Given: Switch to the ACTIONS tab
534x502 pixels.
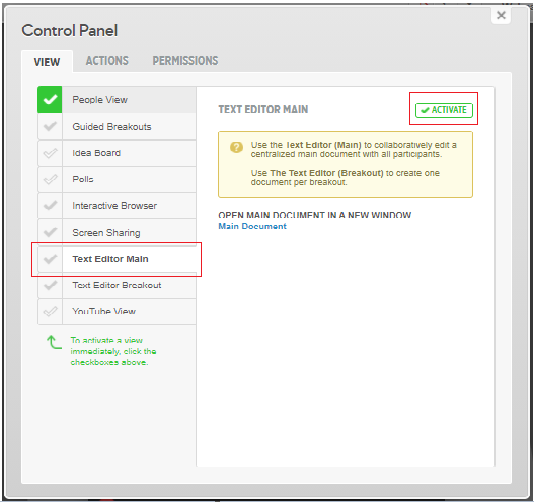Looking at the screenshot, I should pyautogui.click(x=107, y=61).
